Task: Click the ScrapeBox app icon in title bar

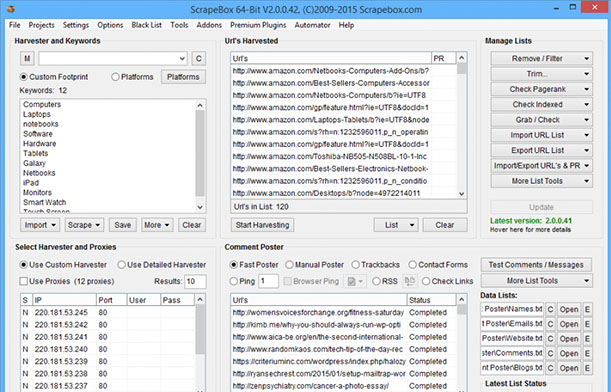Action: click(11, 9)
